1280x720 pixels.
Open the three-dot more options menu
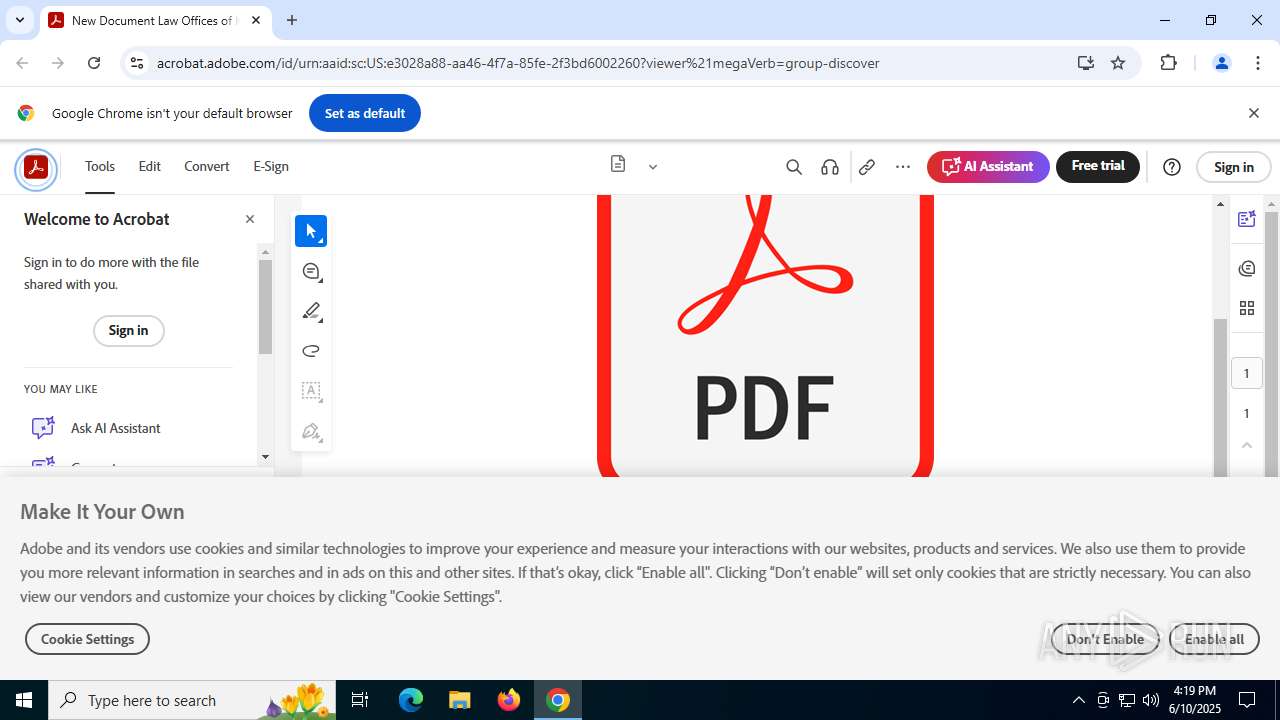tap(903, 167)
